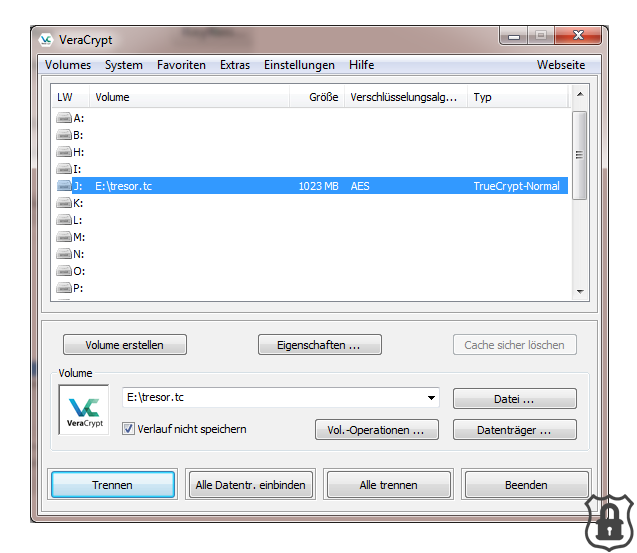Open the Volumes menu
Viewport: 637px width, 553px height.
click(68, 65)
